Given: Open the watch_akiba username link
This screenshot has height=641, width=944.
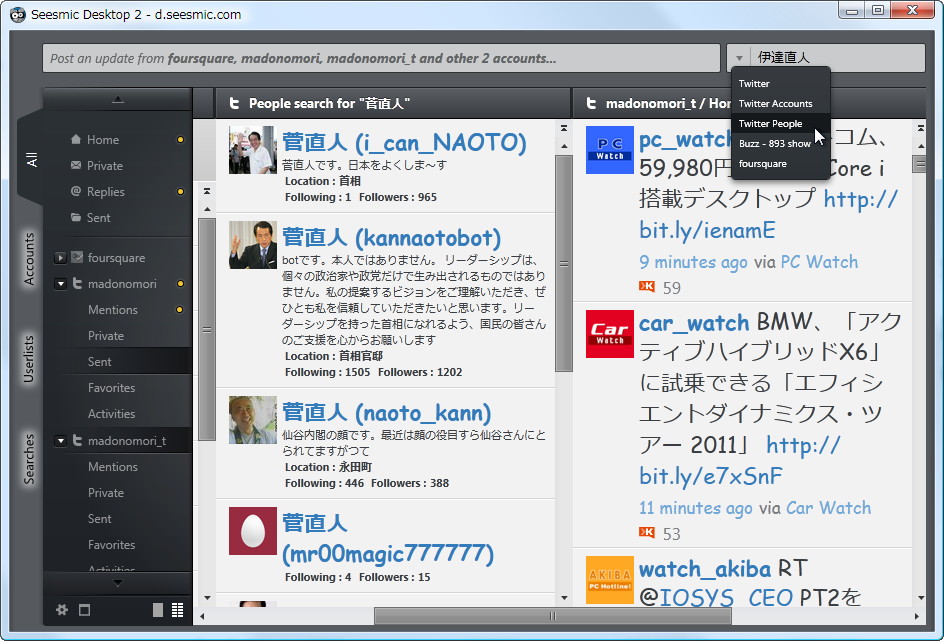Looking at the screenshot, I should tap(704, 569).
